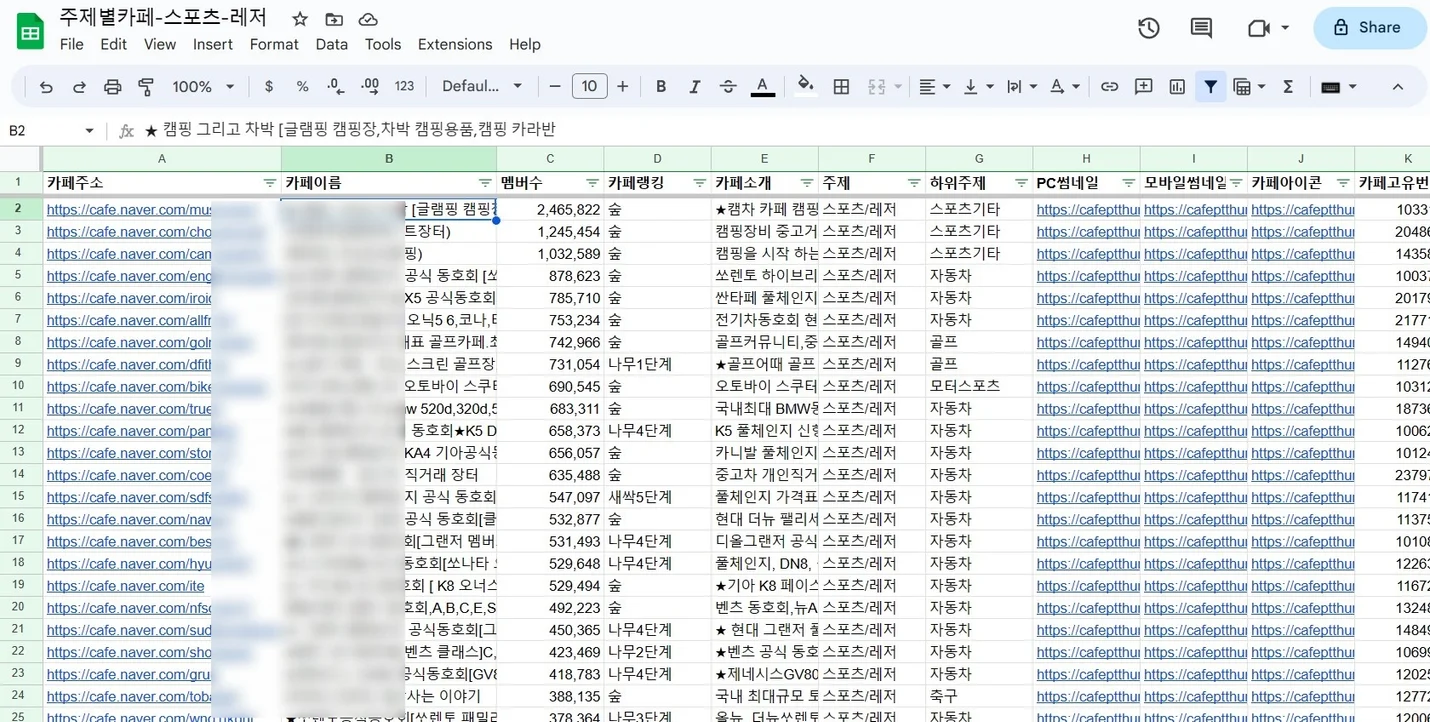This screenshot has height=722, width=1430.
Task: Click PC썸네일 link in row 5
Action: [x=1086, y=276]
